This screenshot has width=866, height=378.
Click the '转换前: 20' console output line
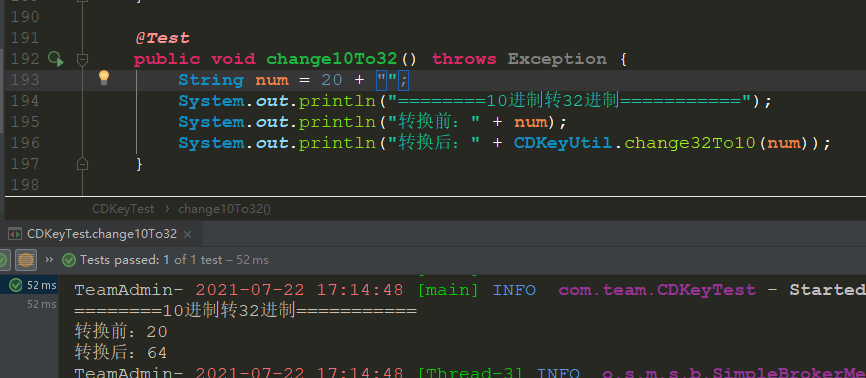coord(121,332)
